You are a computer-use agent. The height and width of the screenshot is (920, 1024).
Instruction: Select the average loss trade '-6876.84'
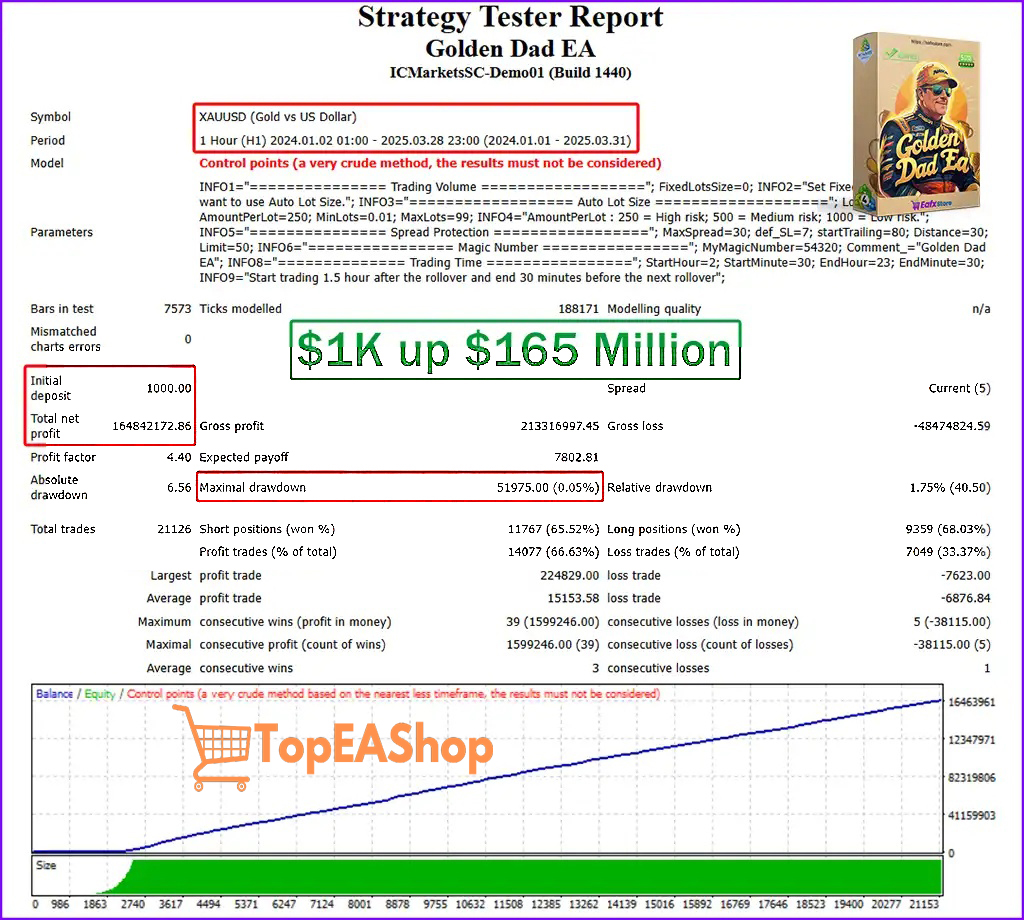tap(966, 598)
